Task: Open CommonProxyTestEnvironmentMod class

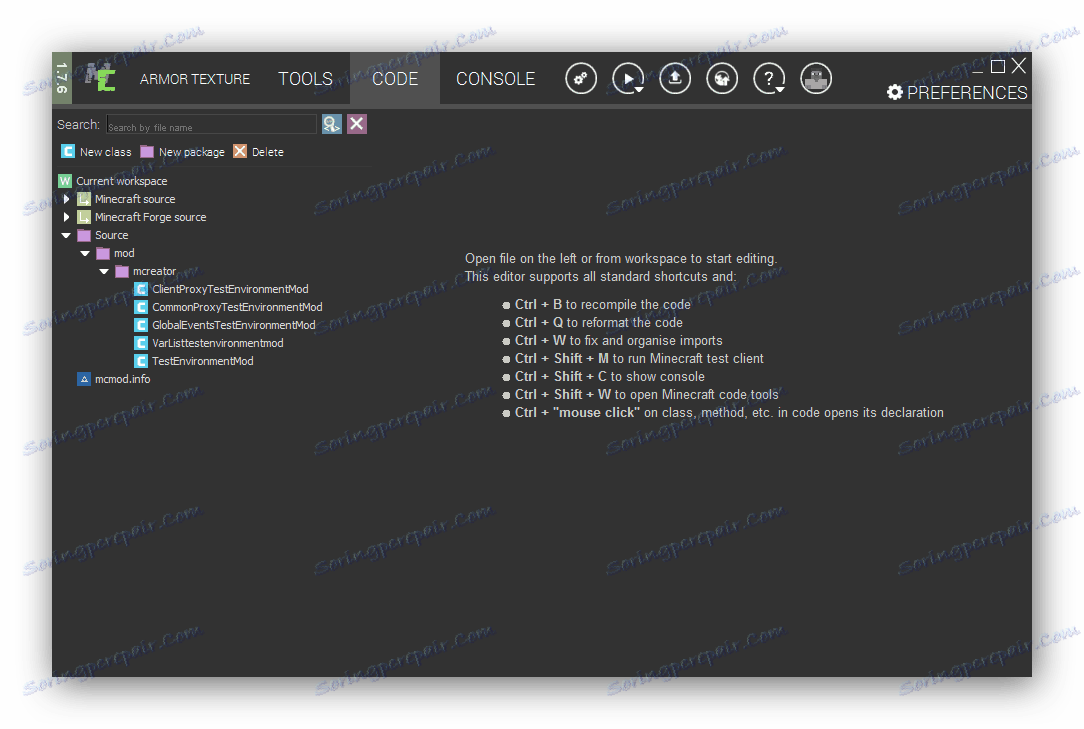Action: tap(237, 307)
